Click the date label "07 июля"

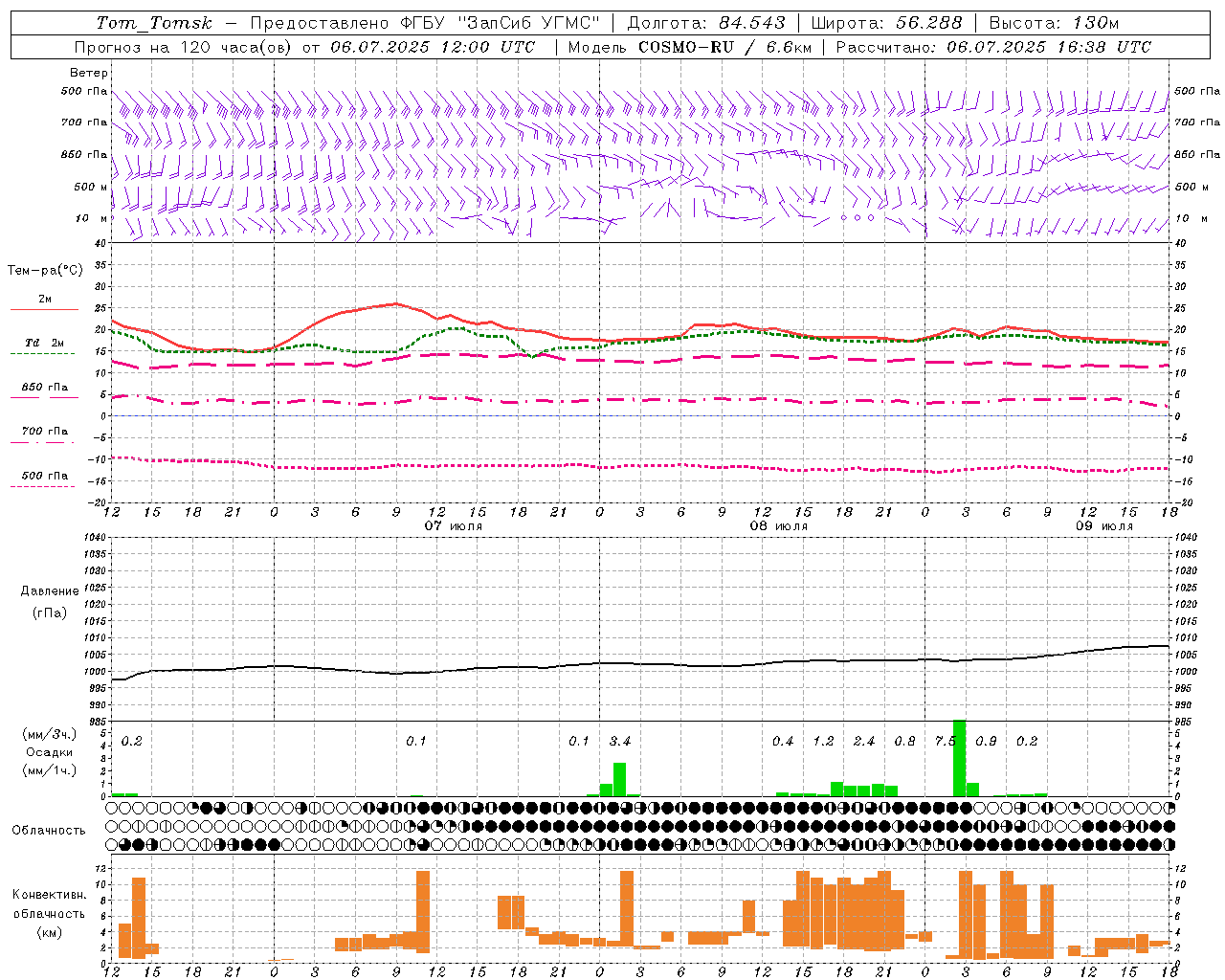pos(454,526)
